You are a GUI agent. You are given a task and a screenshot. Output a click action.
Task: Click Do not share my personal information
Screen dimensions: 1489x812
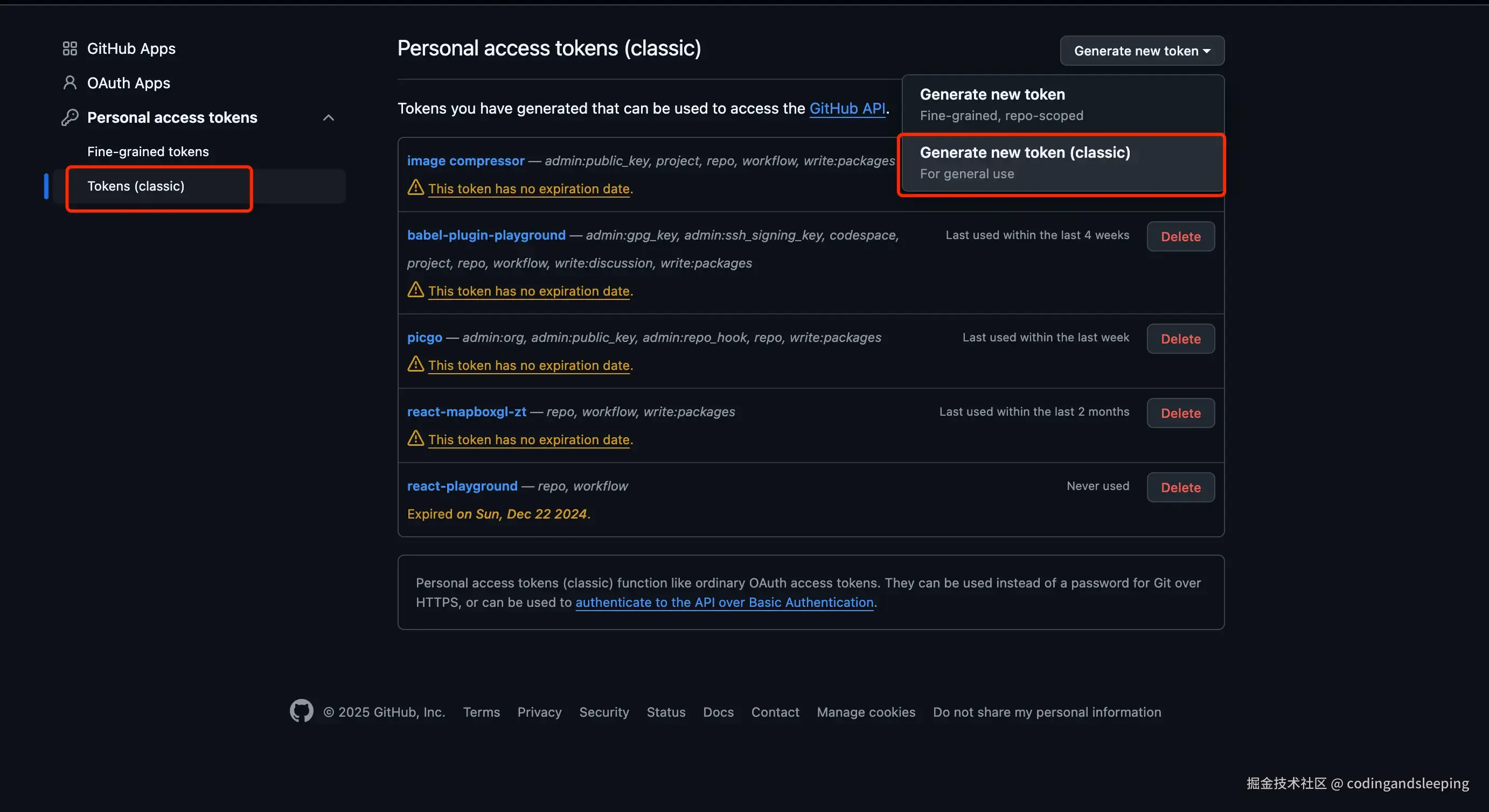pyautogui.click(x=1047, y=712)
